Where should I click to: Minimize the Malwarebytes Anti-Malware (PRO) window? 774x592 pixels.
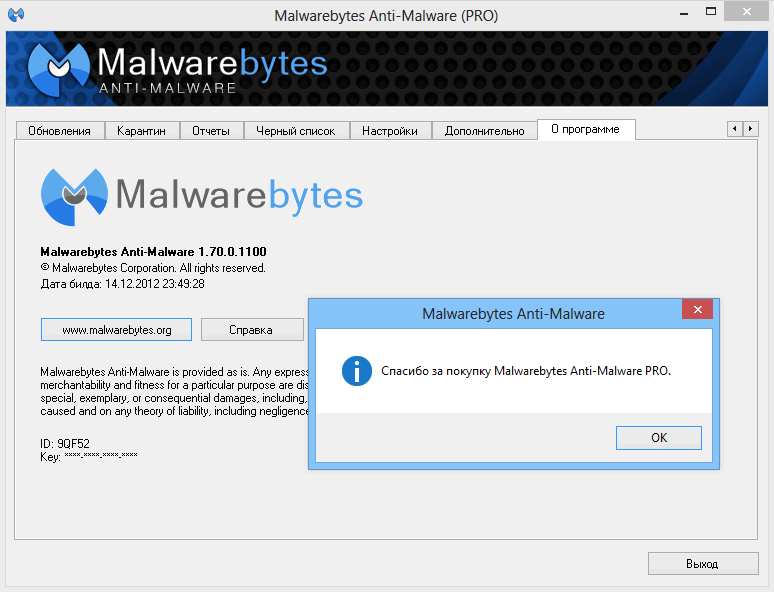tap(682, 13)
